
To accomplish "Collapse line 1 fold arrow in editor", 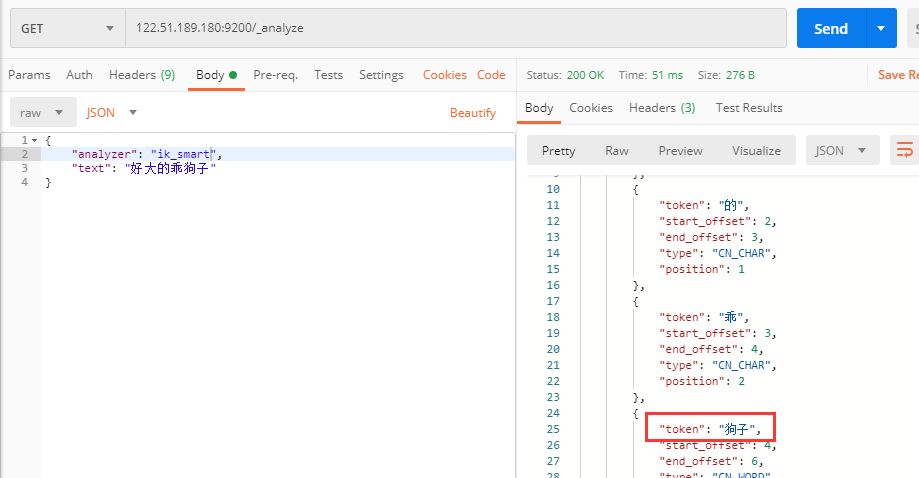I will click(x=35, y=141).
